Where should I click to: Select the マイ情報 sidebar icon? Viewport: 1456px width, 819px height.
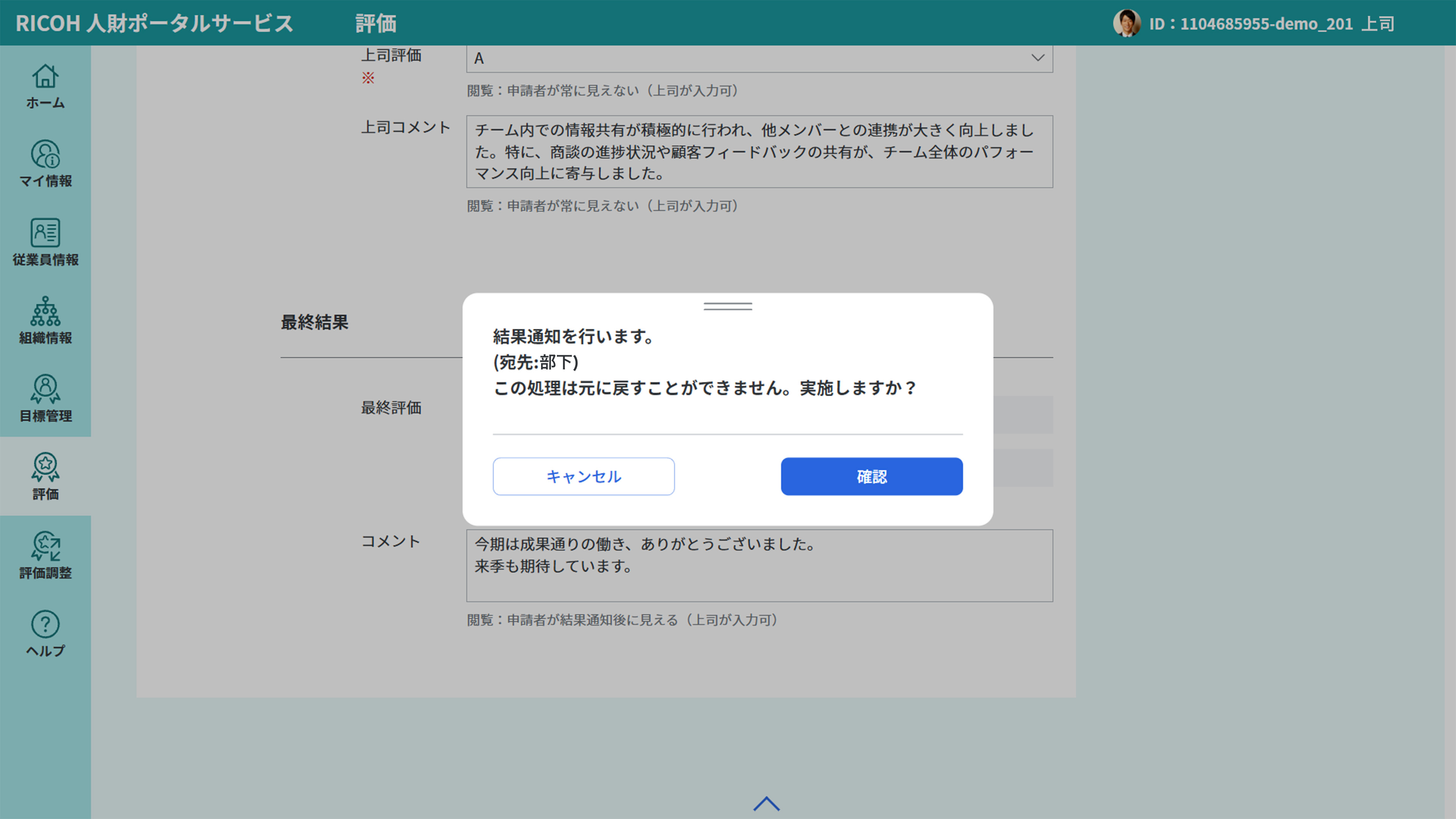45,165
